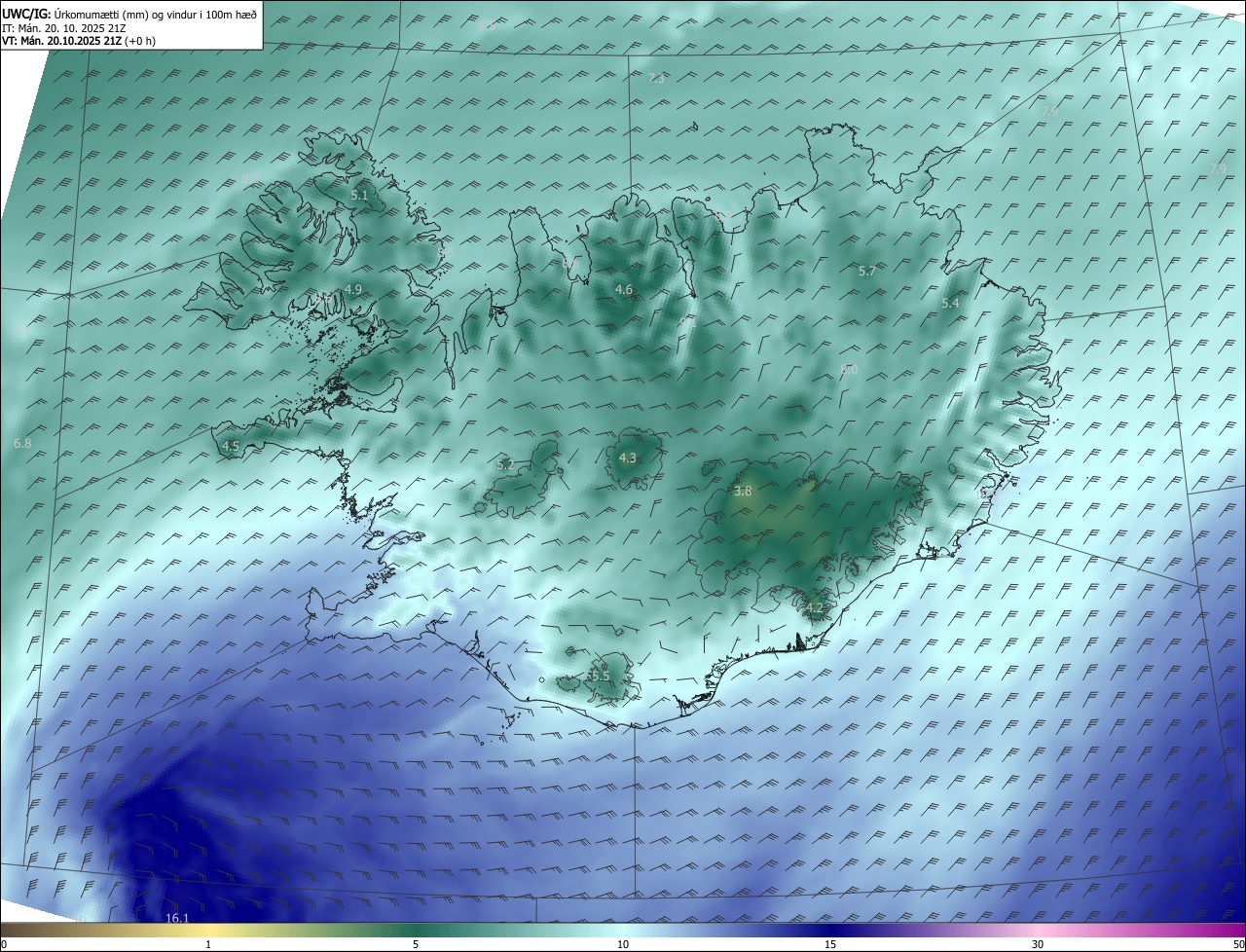Viewport: 1246px width, 952px height.
Task: Click the 5.2 value label
Action: coord(505,465)
